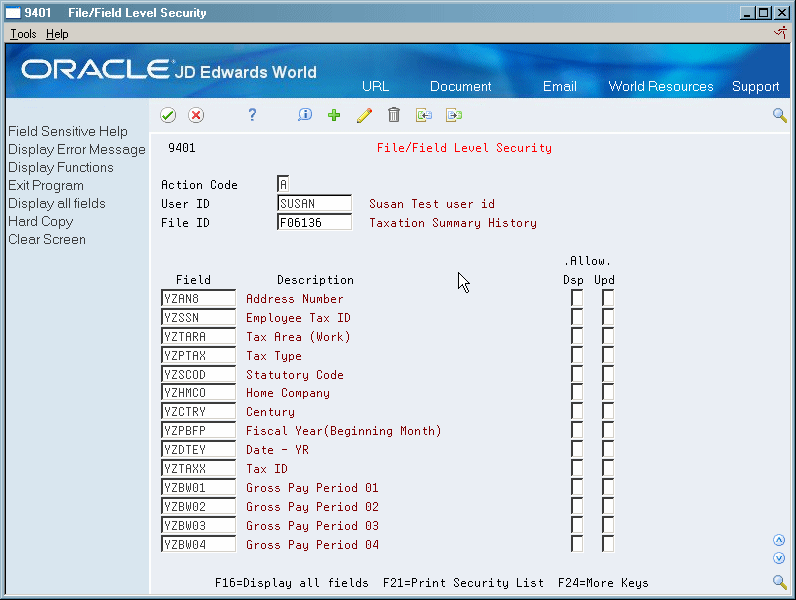Click the scroll down arrow icon

(x=779, y=558)
